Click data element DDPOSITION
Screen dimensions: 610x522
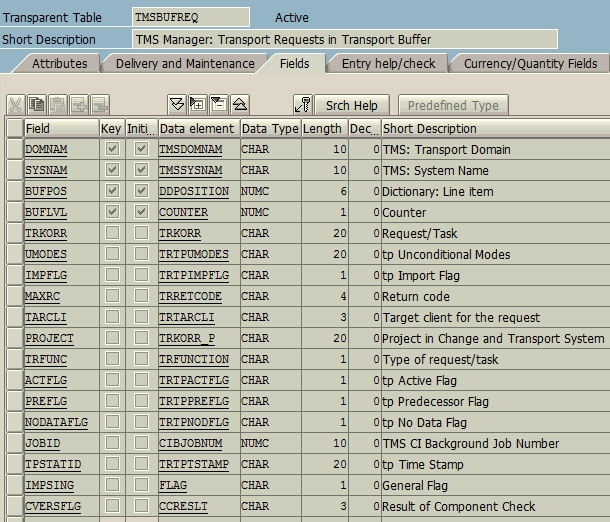194,191
